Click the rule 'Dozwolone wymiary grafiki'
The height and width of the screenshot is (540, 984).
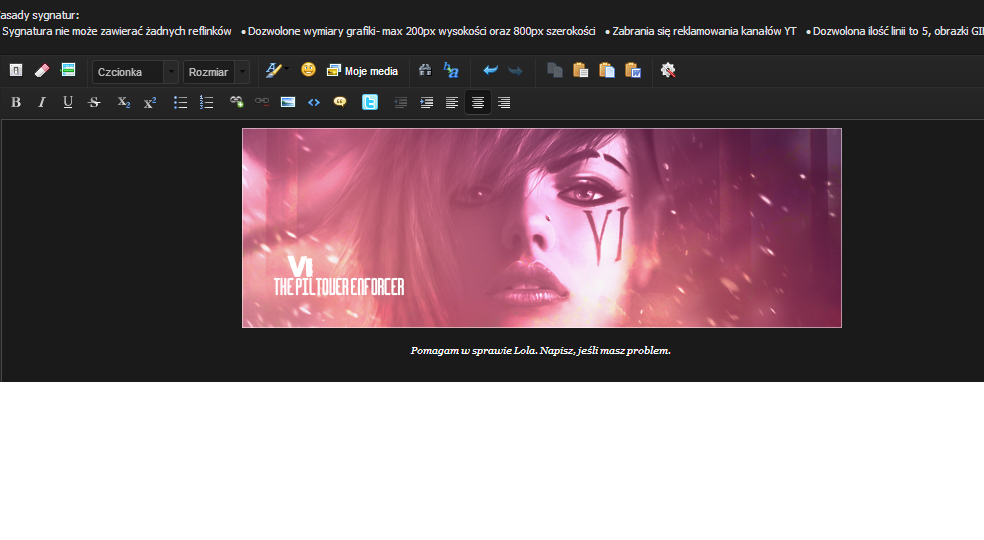click(312, 31)
